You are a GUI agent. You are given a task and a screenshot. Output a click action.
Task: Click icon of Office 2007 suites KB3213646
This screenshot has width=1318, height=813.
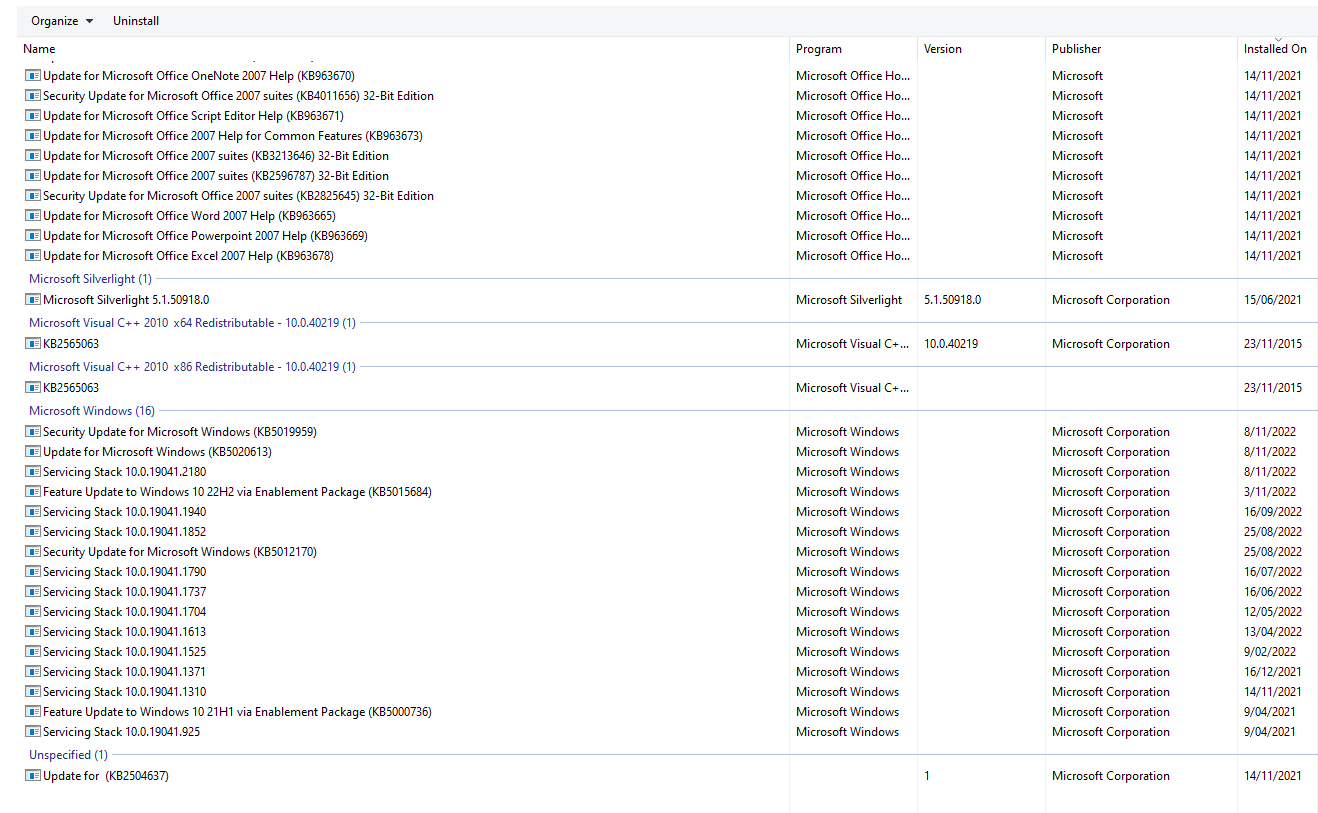click(x=33, y=156)
